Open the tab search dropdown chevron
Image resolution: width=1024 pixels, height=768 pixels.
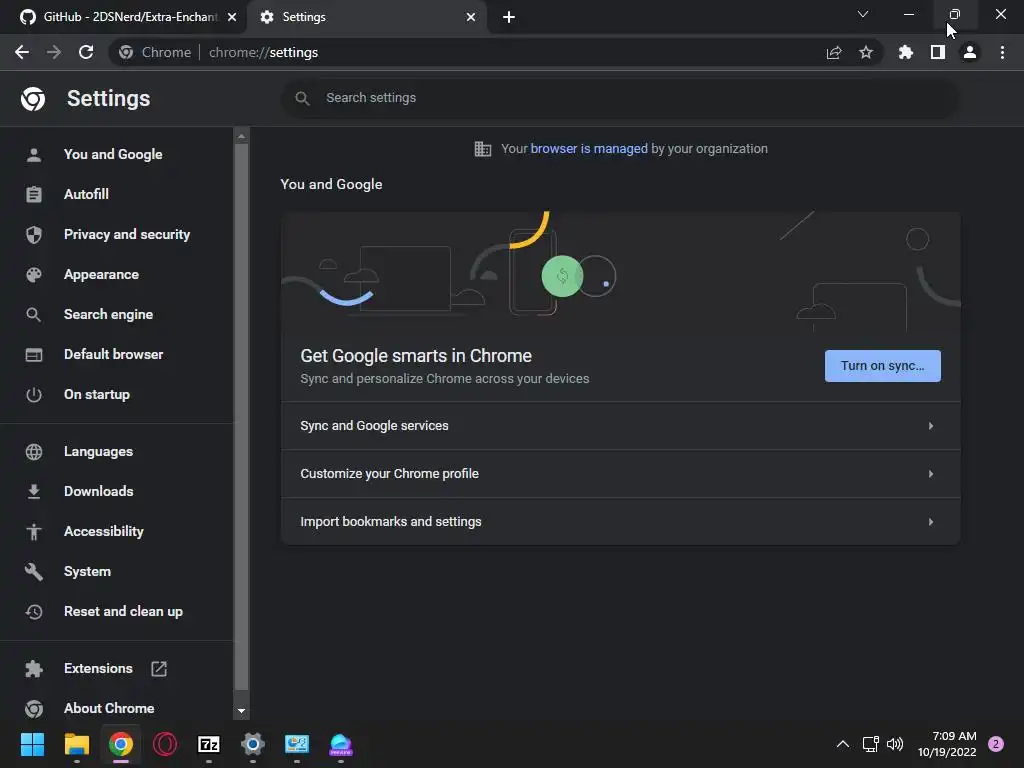[863, 14]
